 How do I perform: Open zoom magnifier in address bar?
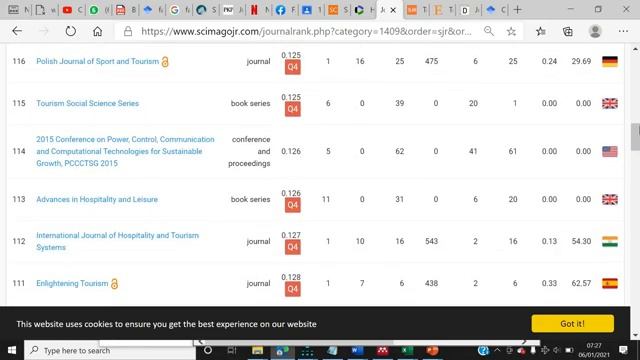[489, 31]
